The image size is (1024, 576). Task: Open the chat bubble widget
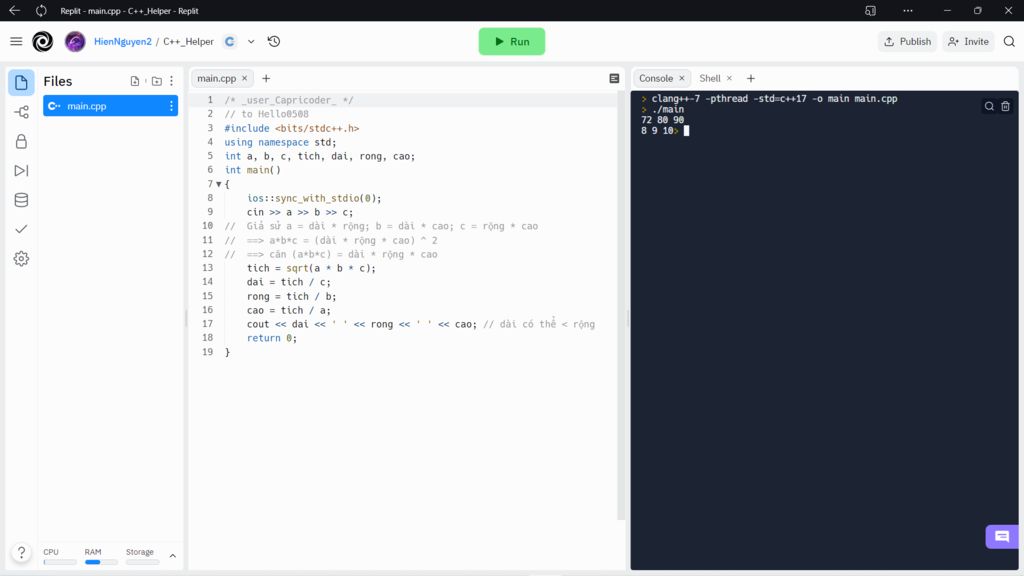click(x=1002, y=537)
